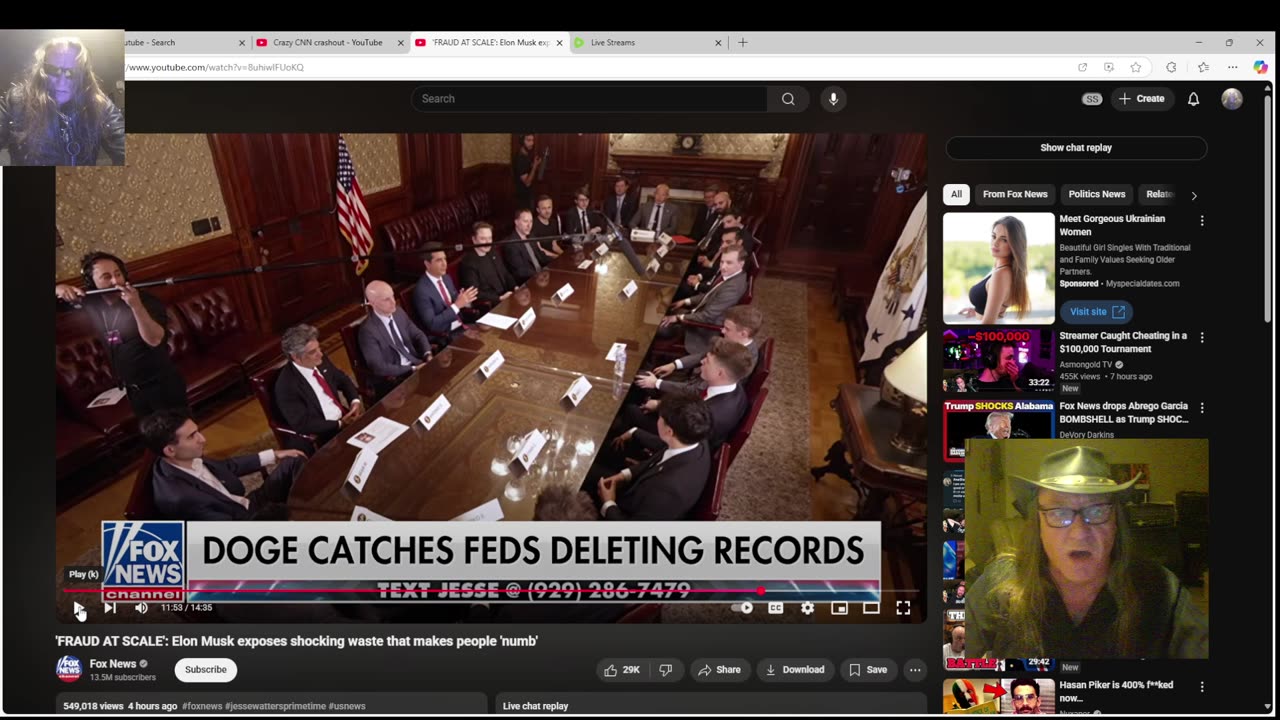Toggle closed captions on the video
Viewport: 1280px width, 720px height.
pos(775,607)
